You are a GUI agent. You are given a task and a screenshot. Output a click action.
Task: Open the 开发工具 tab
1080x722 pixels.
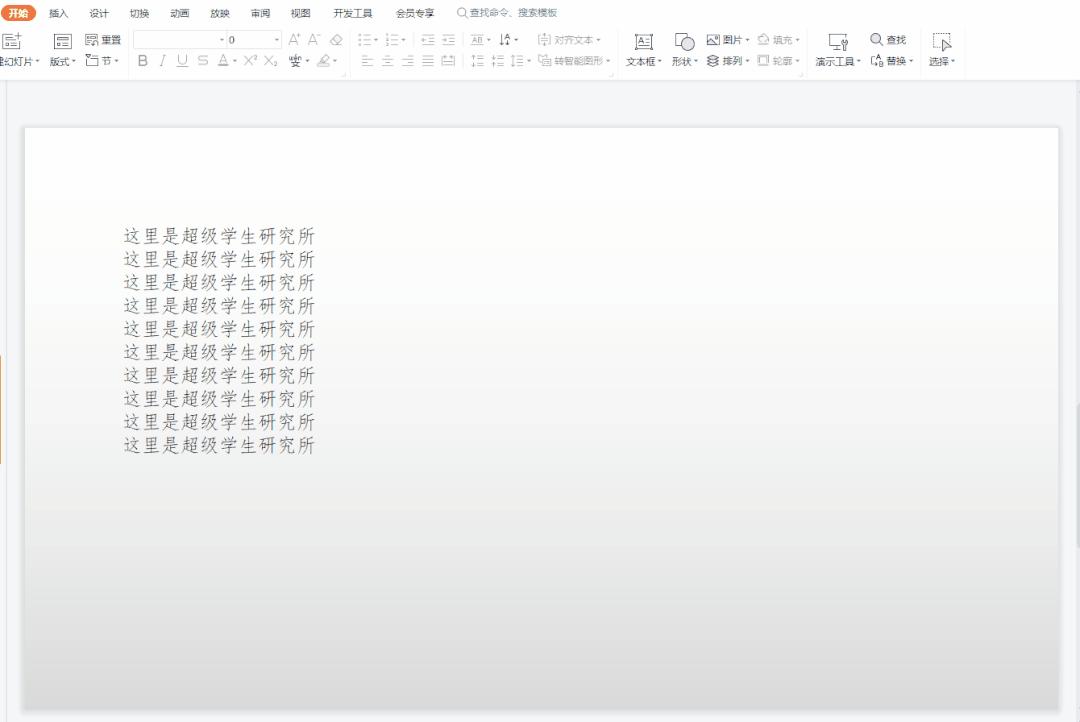point(353,13)
